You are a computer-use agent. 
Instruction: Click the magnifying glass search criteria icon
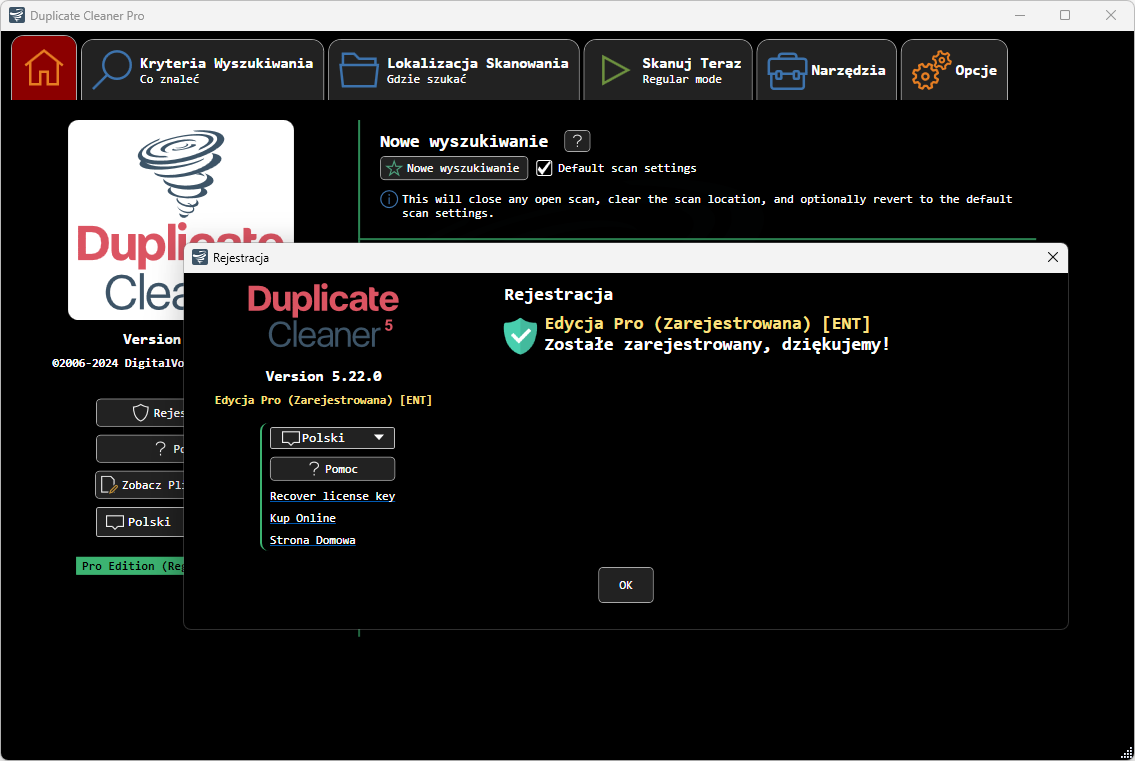(111, 70)
